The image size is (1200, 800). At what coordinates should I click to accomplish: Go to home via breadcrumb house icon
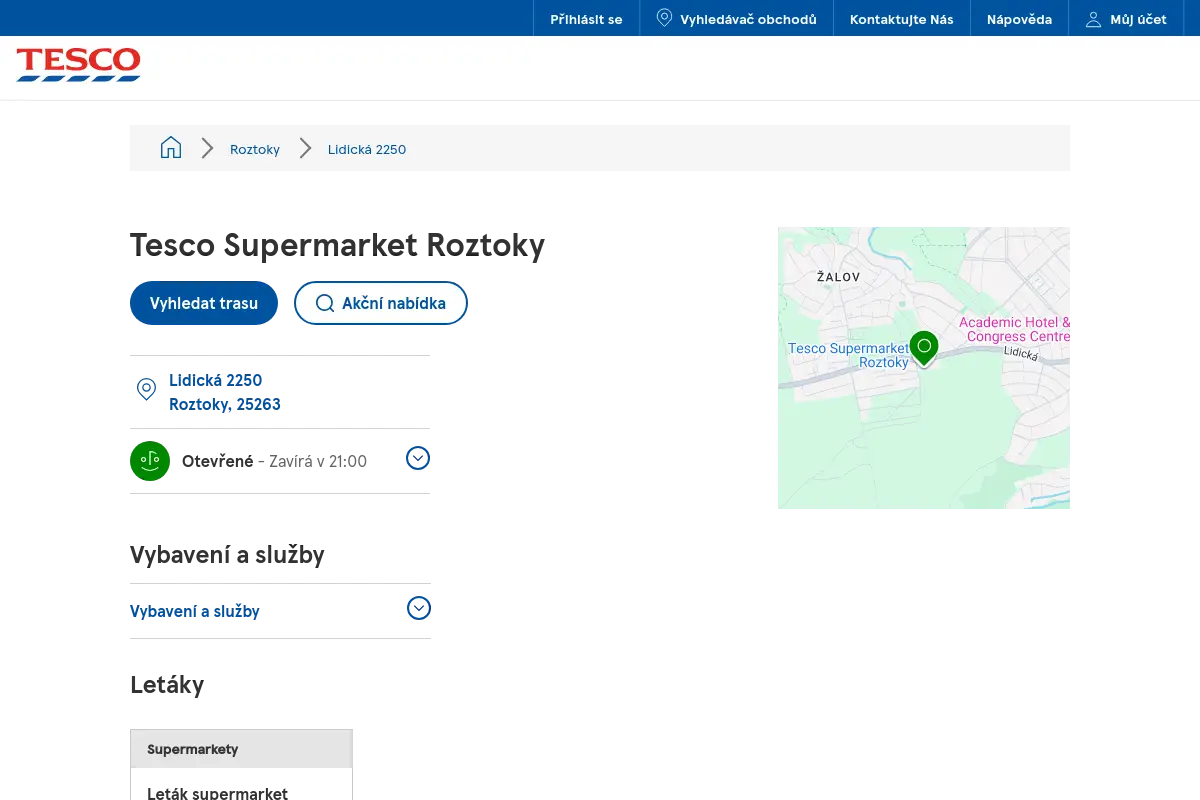171,148
